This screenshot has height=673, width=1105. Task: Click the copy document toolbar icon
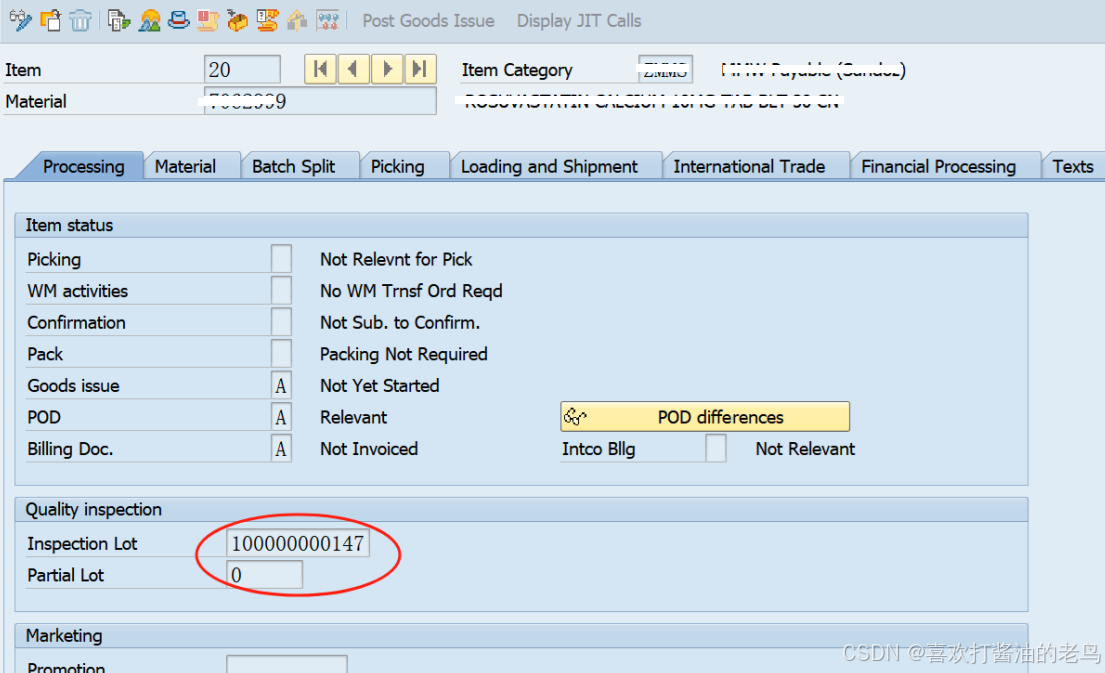pos(117,19)
